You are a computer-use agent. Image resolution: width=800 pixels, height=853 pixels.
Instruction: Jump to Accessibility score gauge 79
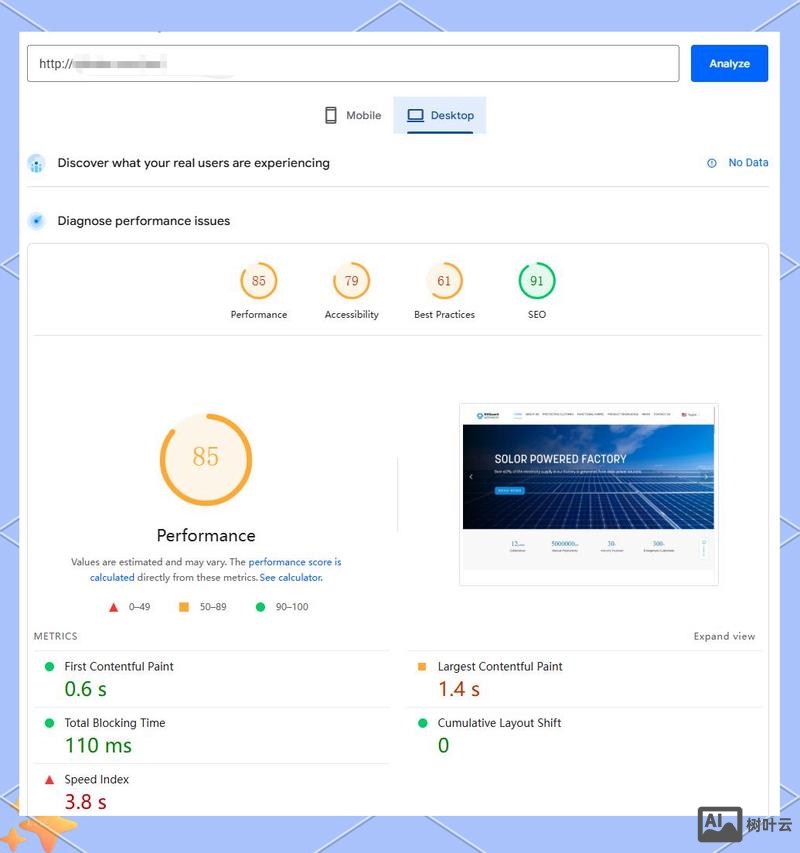click(352, 281)
